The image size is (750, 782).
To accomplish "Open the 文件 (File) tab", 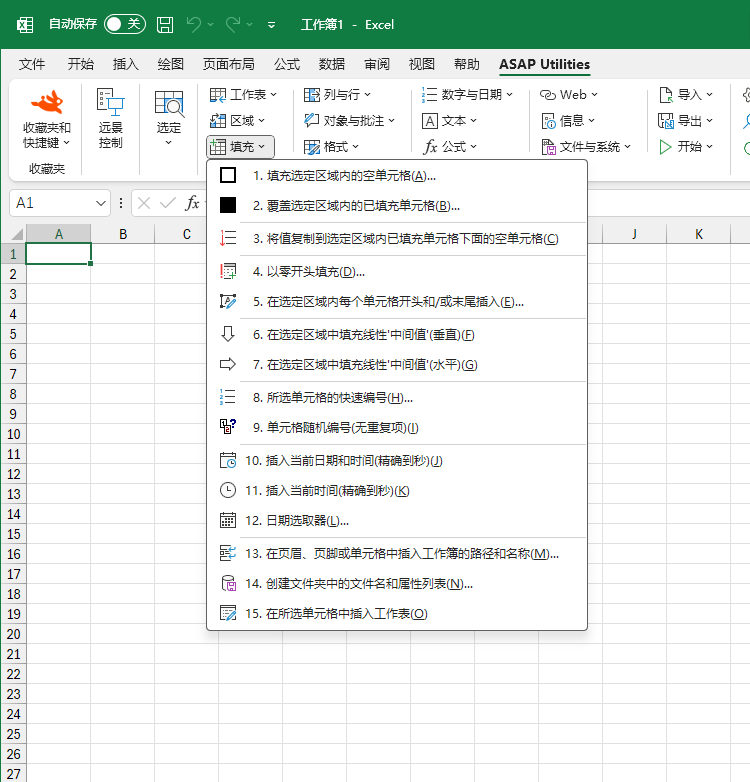I will [32, 64].
